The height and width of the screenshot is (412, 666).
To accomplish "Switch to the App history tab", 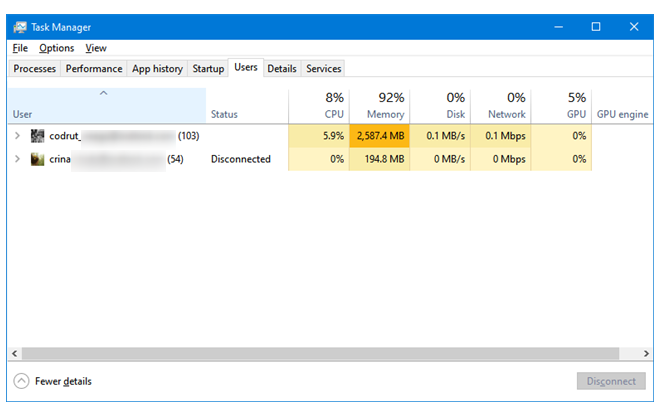I will tap(157, 68).
